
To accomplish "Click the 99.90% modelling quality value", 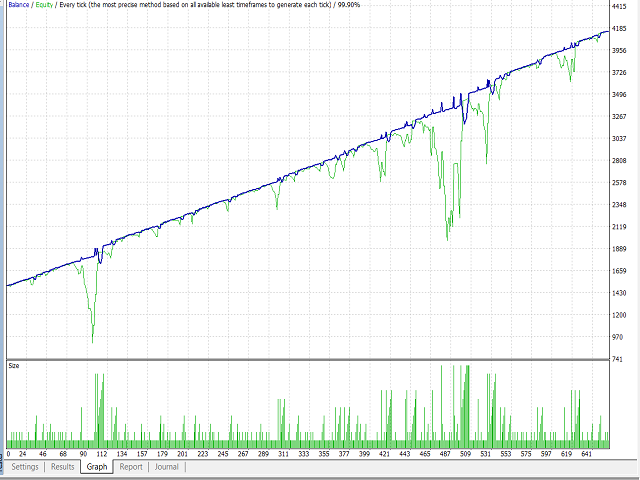I will pos(349,5).
